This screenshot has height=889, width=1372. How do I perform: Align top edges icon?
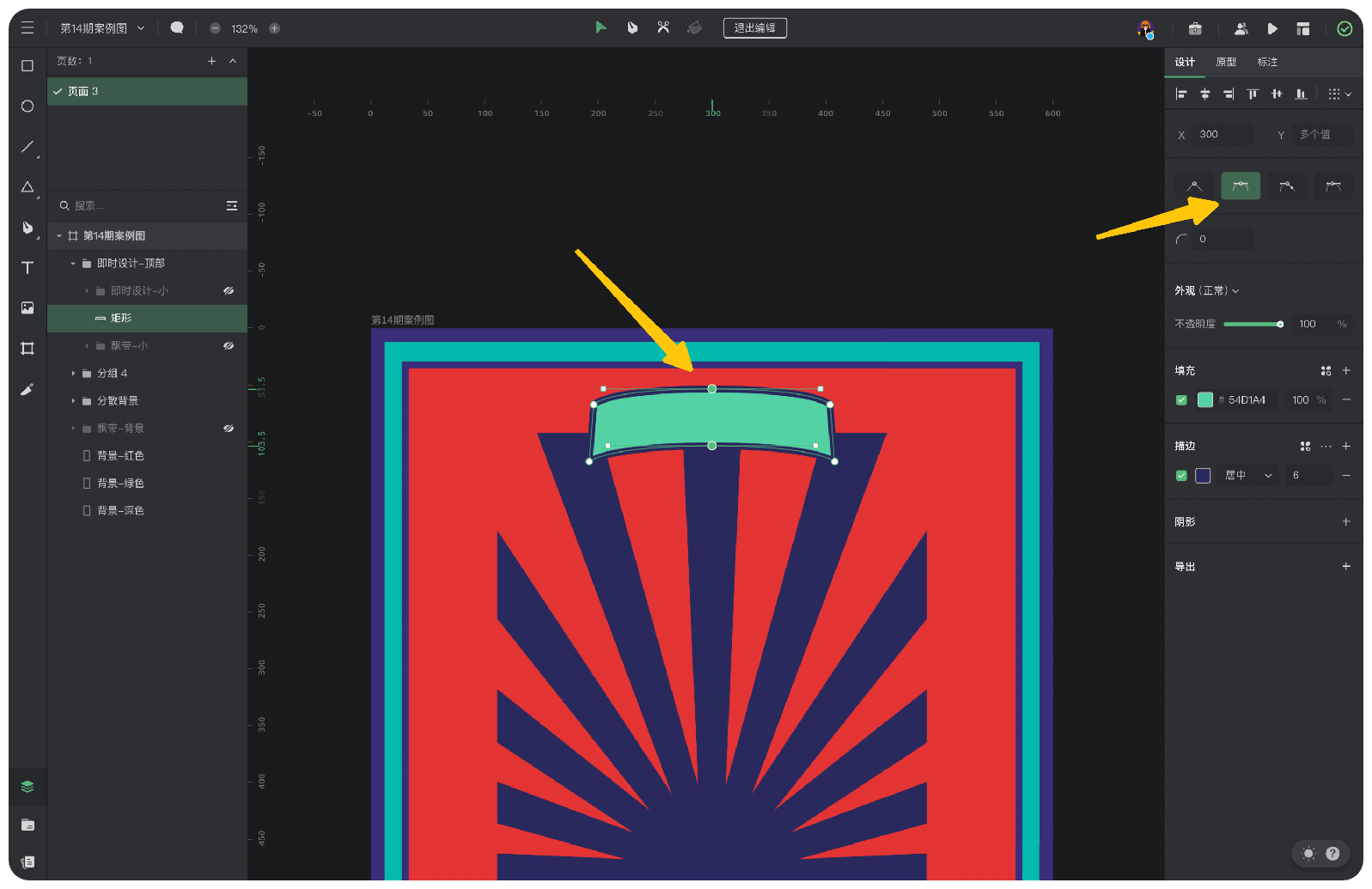[x=1253, y=94]
